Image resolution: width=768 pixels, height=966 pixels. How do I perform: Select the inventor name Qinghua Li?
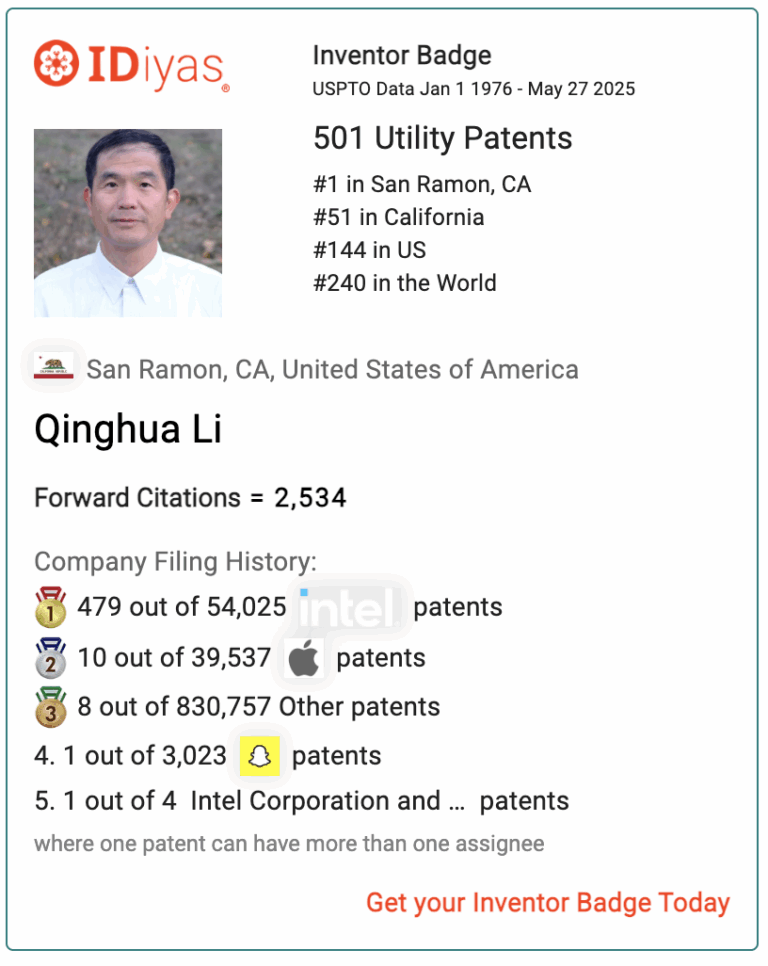pyautogui.click(x=128, y=429)
